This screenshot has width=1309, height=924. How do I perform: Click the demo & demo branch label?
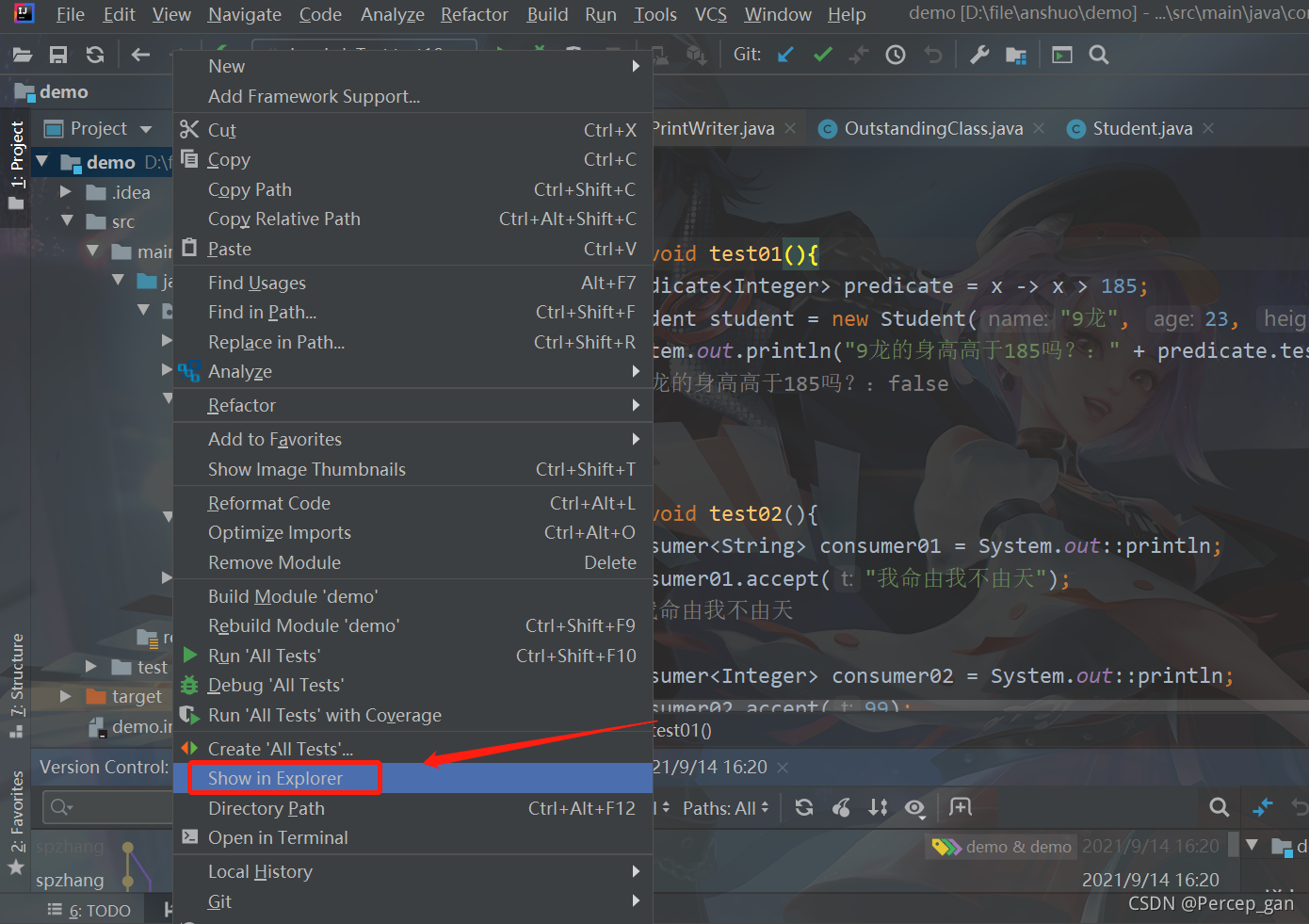pyautogui.click(x=1003, y=847)
